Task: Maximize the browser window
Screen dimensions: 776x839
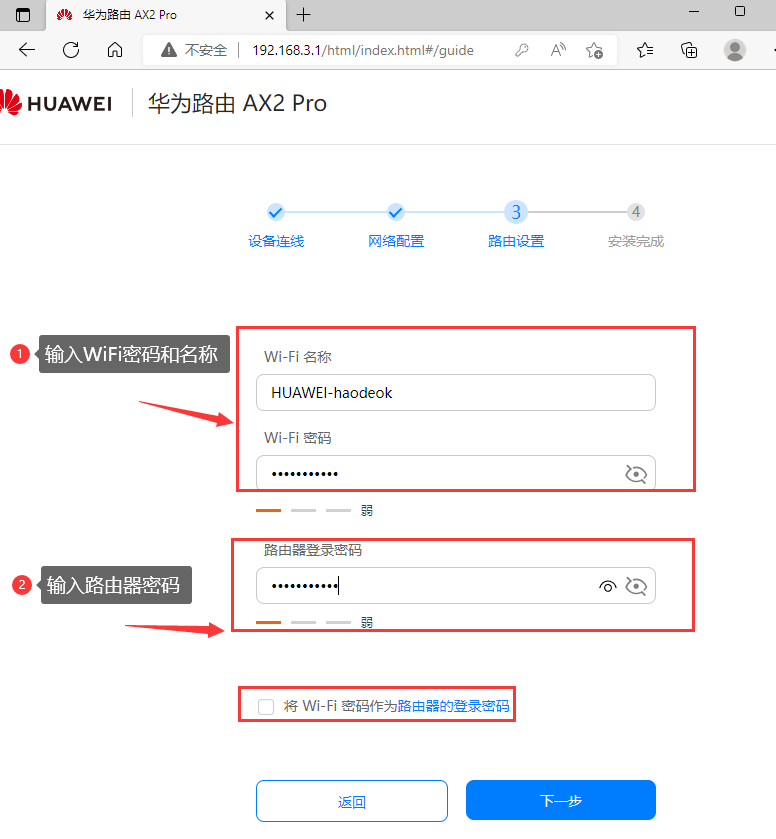Action: 740,11
